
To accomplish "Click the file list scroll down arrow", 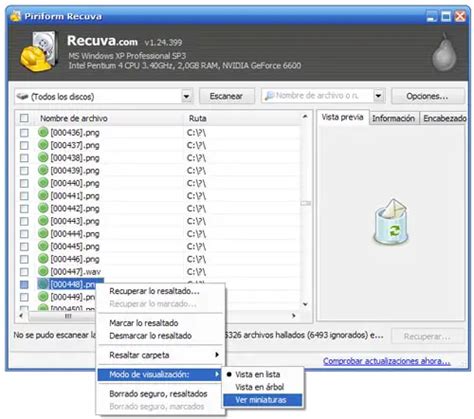I will point(305,304).
